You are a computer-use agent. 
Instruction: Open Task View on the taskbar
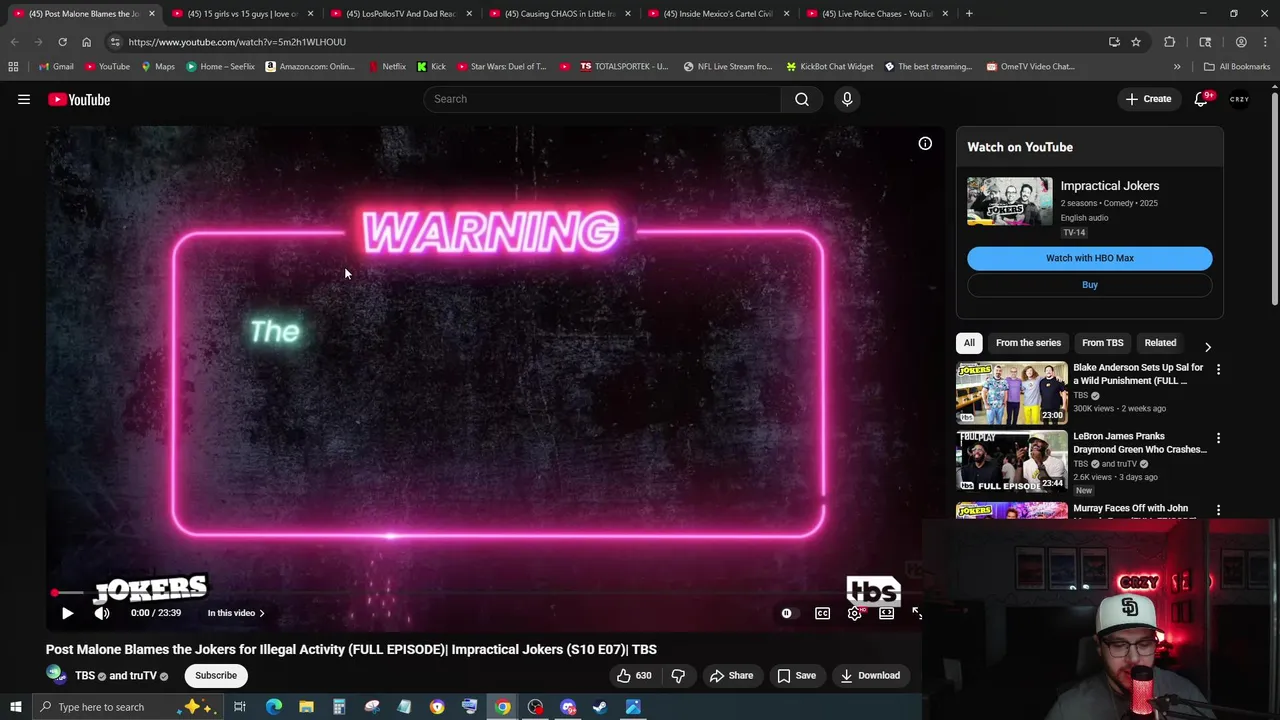click(x=240, y=707)
